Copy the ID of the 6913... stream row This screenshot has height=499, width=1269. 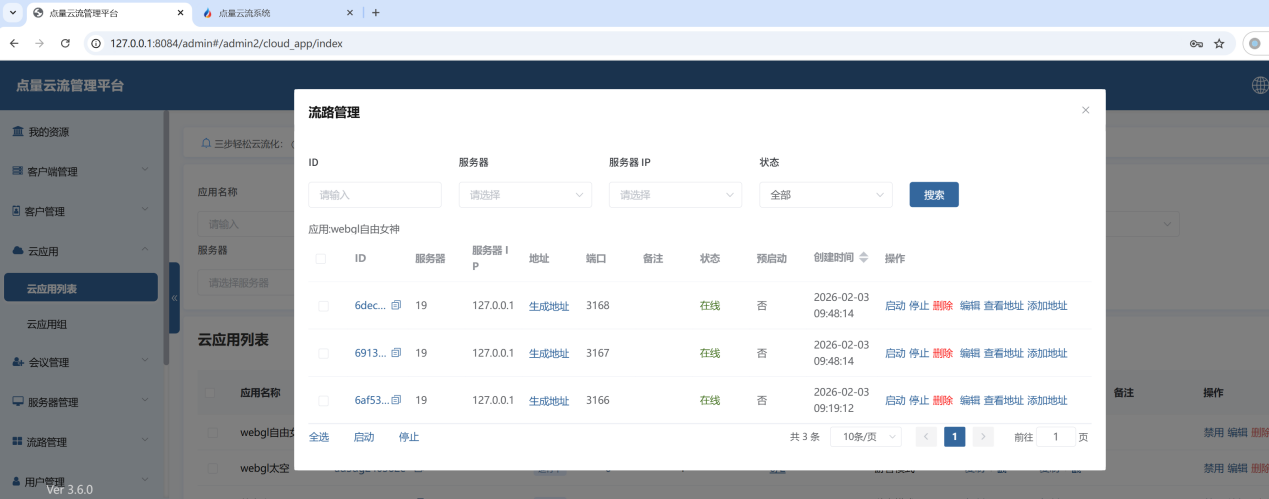pyautogui.click(x=396, y=353)
